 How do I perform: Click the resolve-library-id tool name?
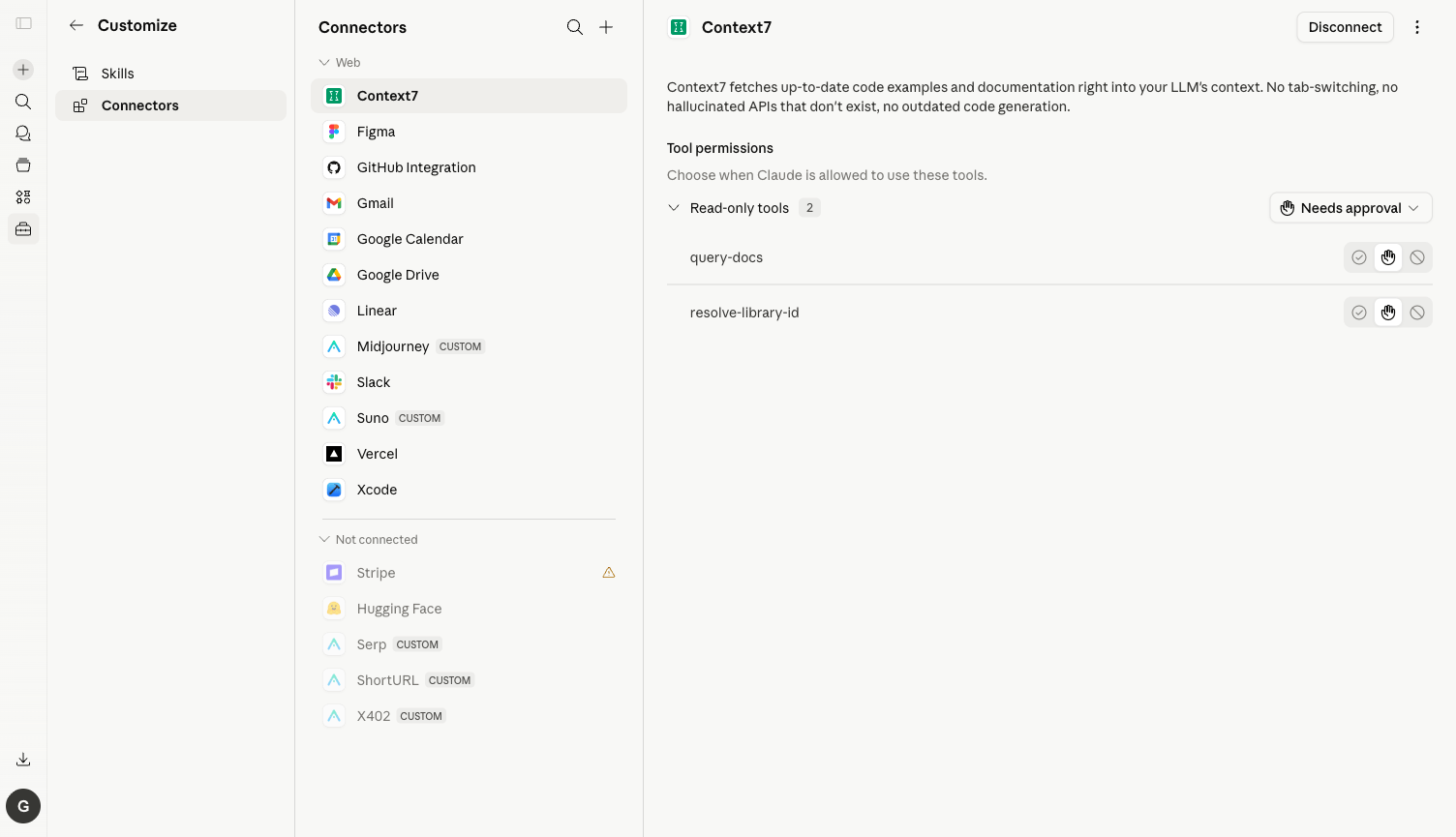coord(744,313)
